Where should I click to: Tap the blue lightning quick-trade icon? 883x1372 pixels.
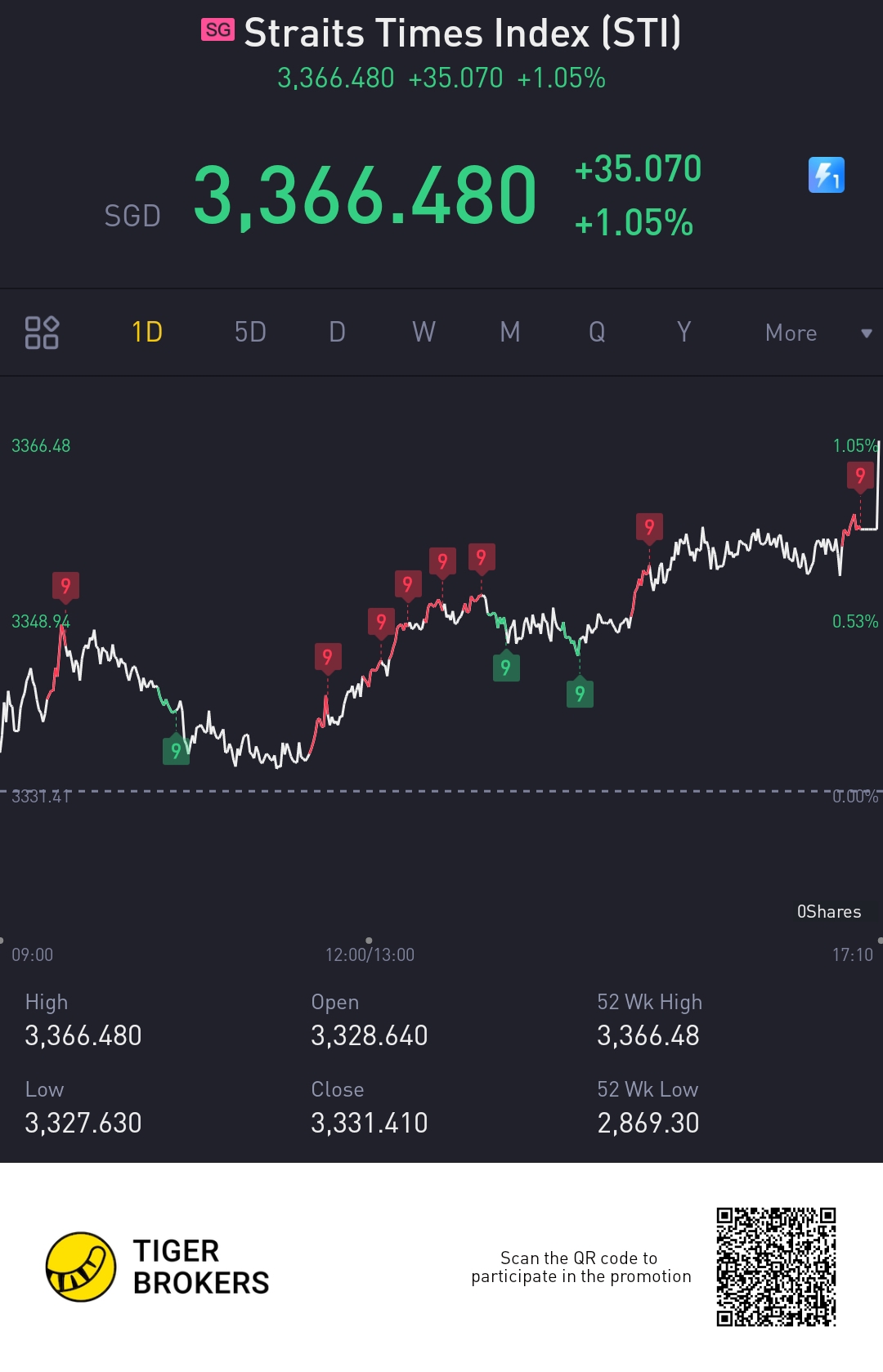(x=826, y=175)
